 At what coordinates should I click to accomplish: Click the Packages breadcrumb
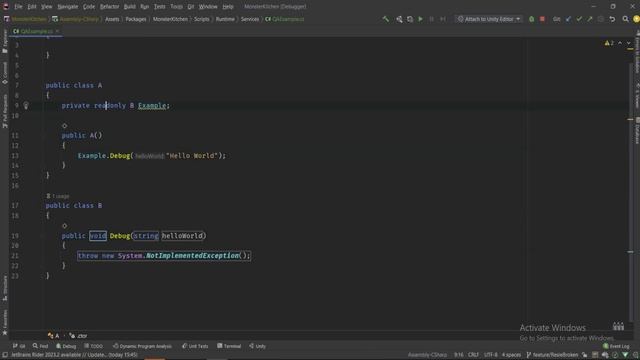click(x=136, y=19)
